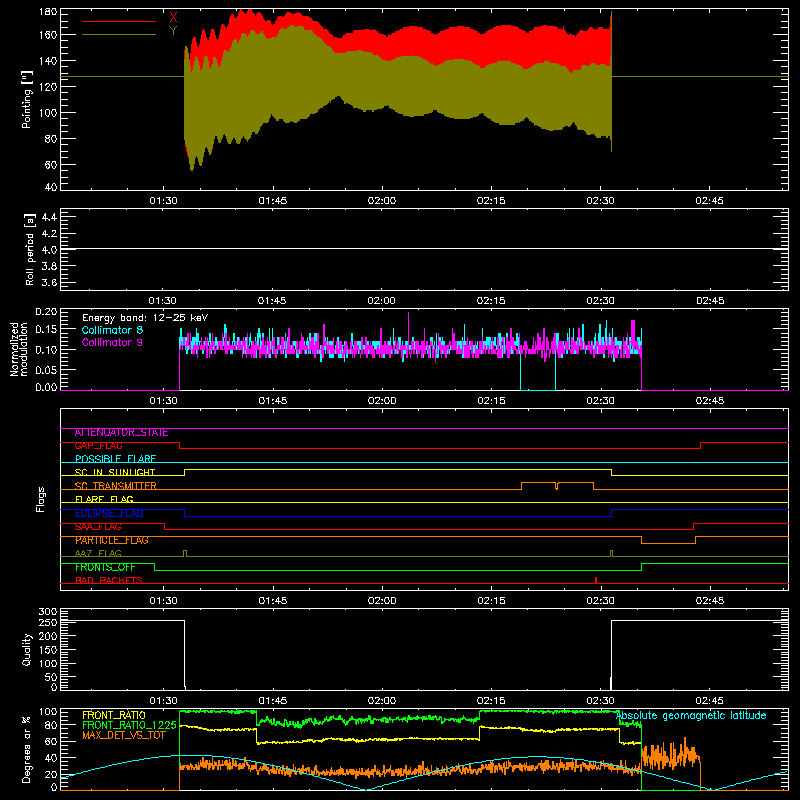Click the 140 tick on the Pointing axis
The image size is (800, 800).
[x=48, y=61]
